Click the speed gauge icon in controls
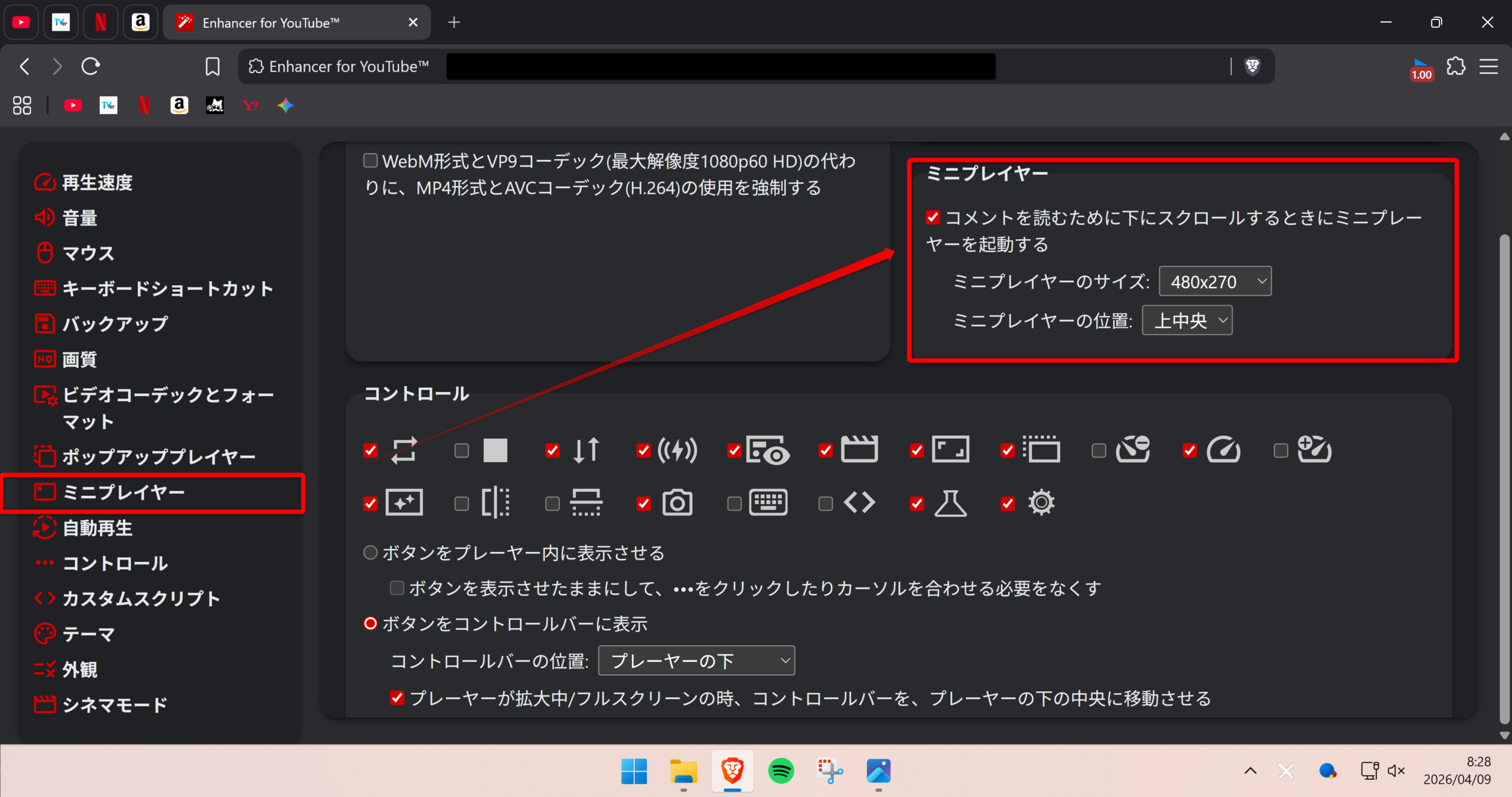Screen dimensions: 1512x797 pyautogui.click(x=1223, y=450)
